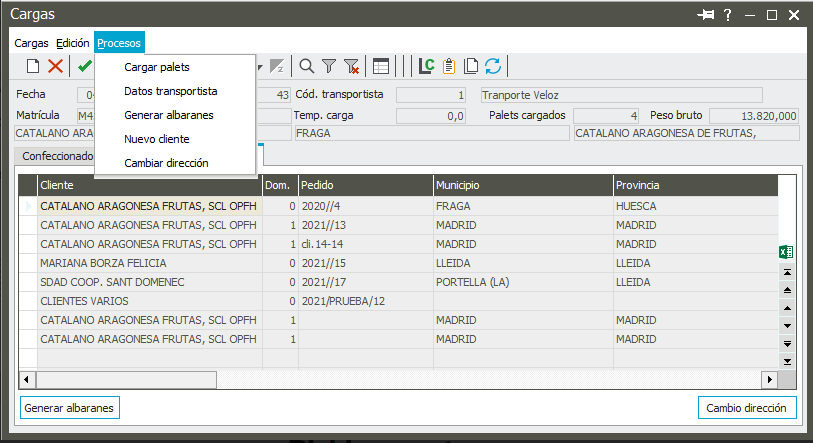Click the Cód. transportista input field
This screenshot has width=813, height=443.
(431, 95)
